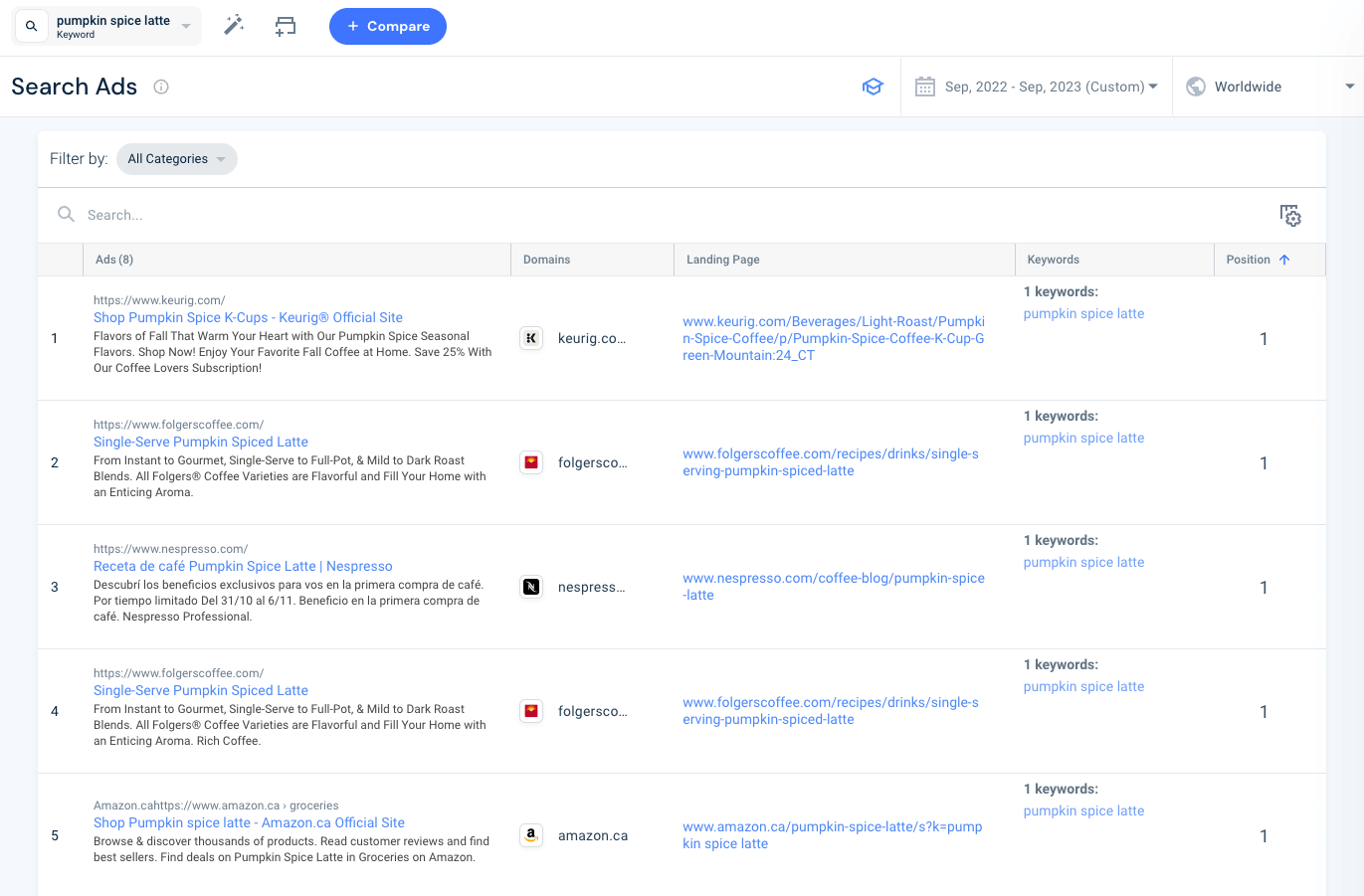Click the Keywords column header
Image resolution: width=1364 pixels, height=896 pixels.
click(x=1054, y=260)
